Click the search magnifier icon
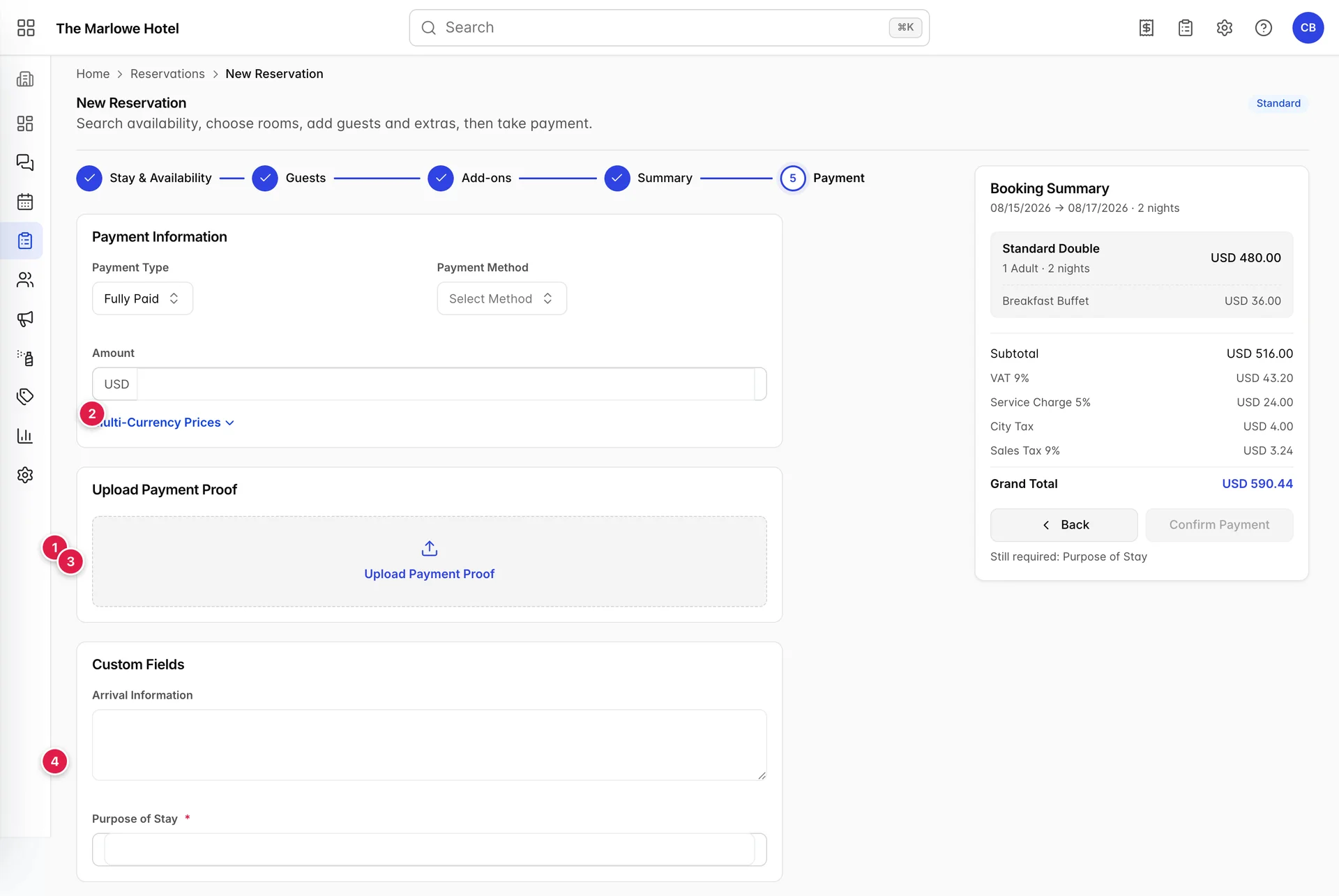This screenshot has height=896, width=1339. click(429, 28)
